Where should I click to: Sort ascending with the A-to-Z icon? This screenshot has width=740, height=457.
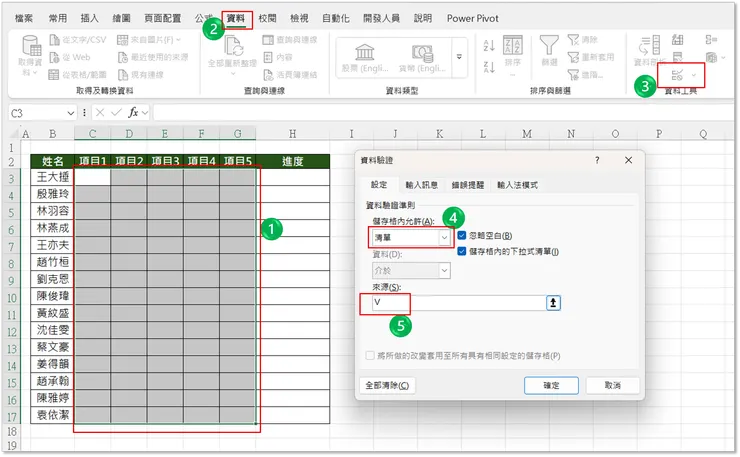489,46
